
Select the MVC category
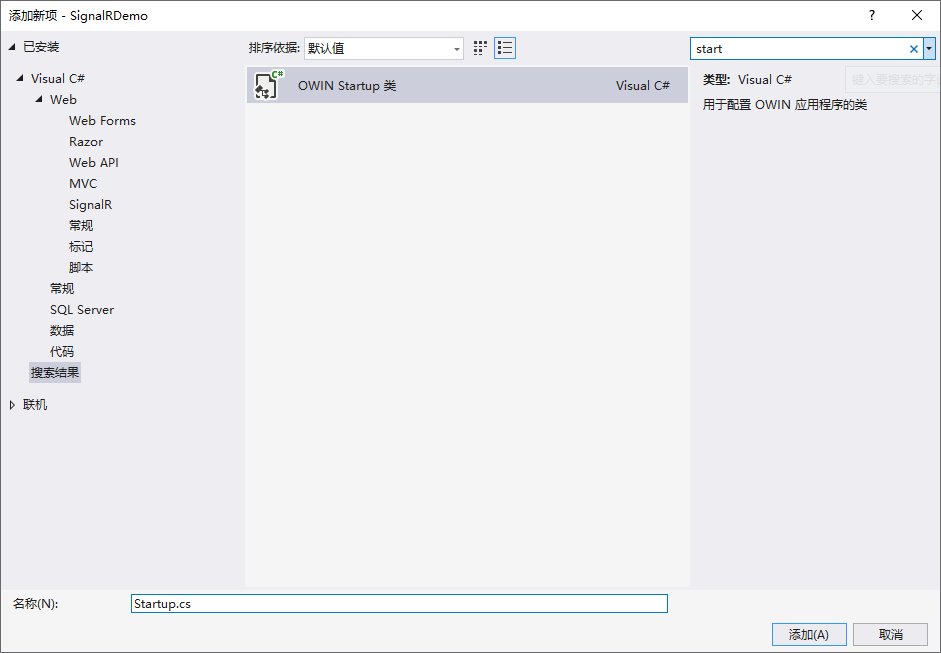83,184
